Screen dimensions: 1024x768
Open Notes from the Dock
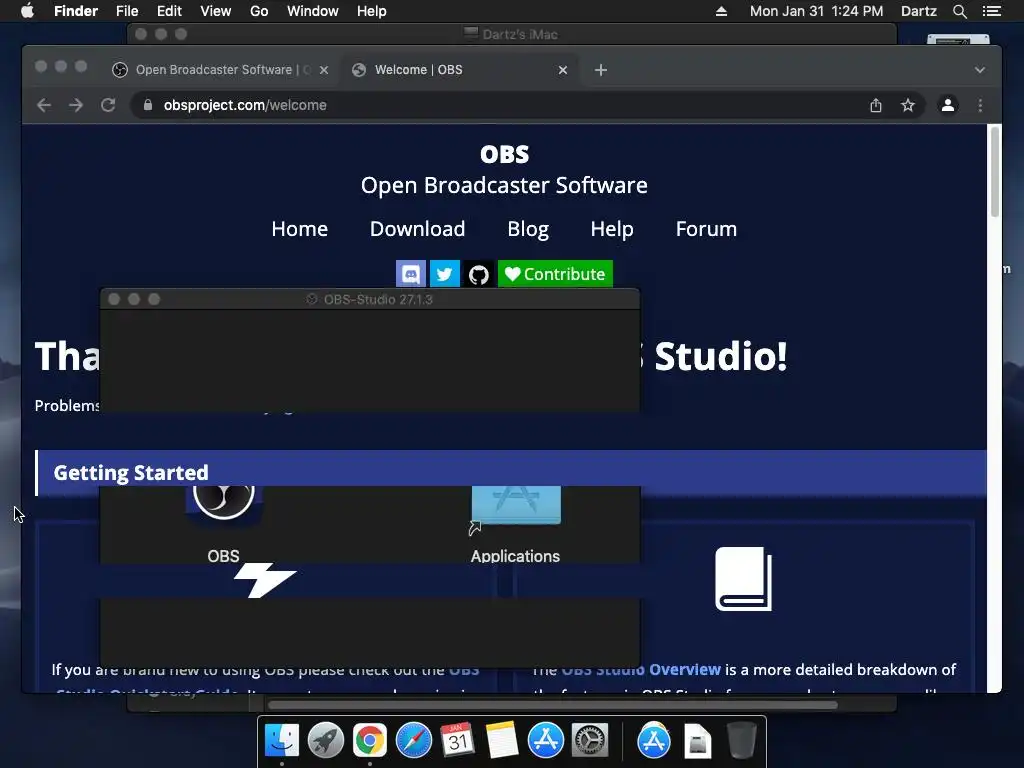click(502, 740)
